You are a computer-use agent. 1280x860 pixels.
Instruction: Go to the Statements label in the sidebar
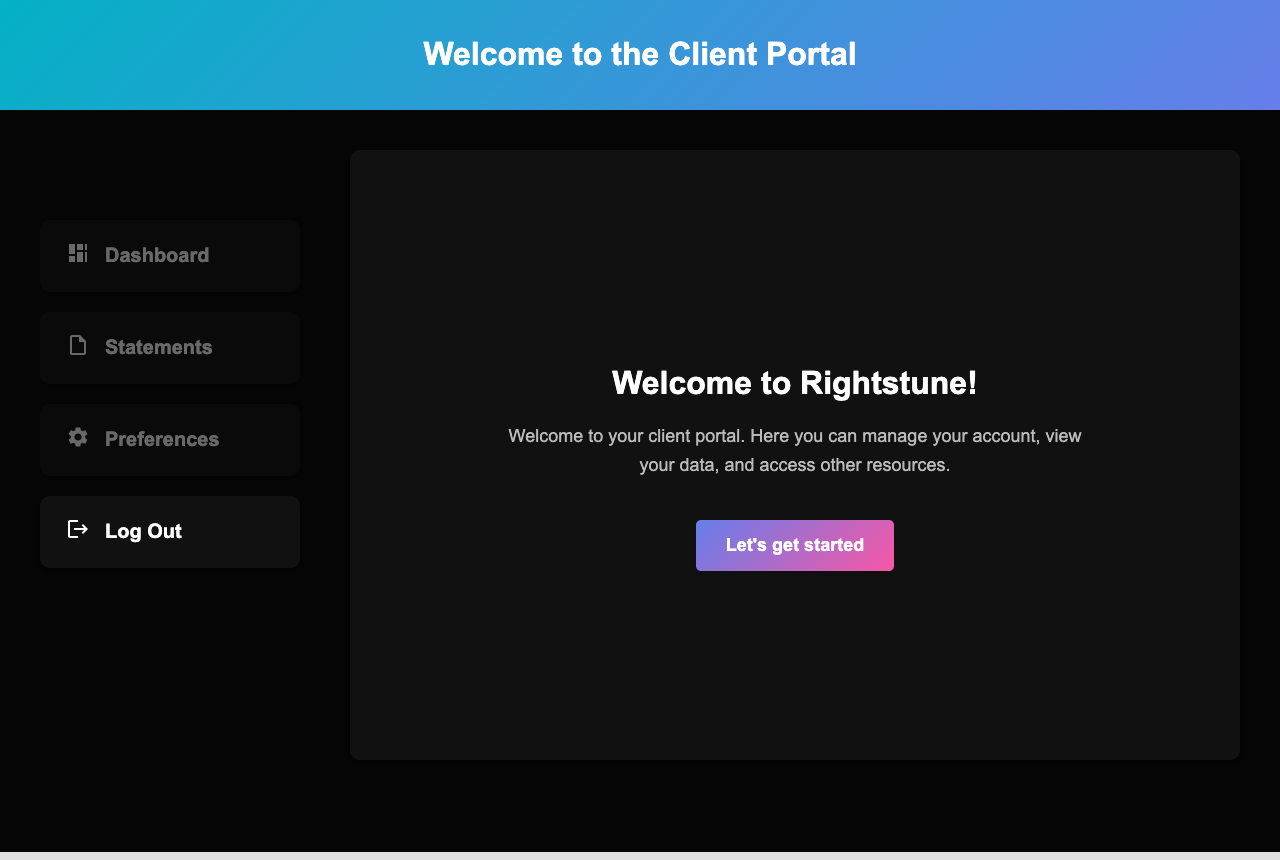point(158,347)
